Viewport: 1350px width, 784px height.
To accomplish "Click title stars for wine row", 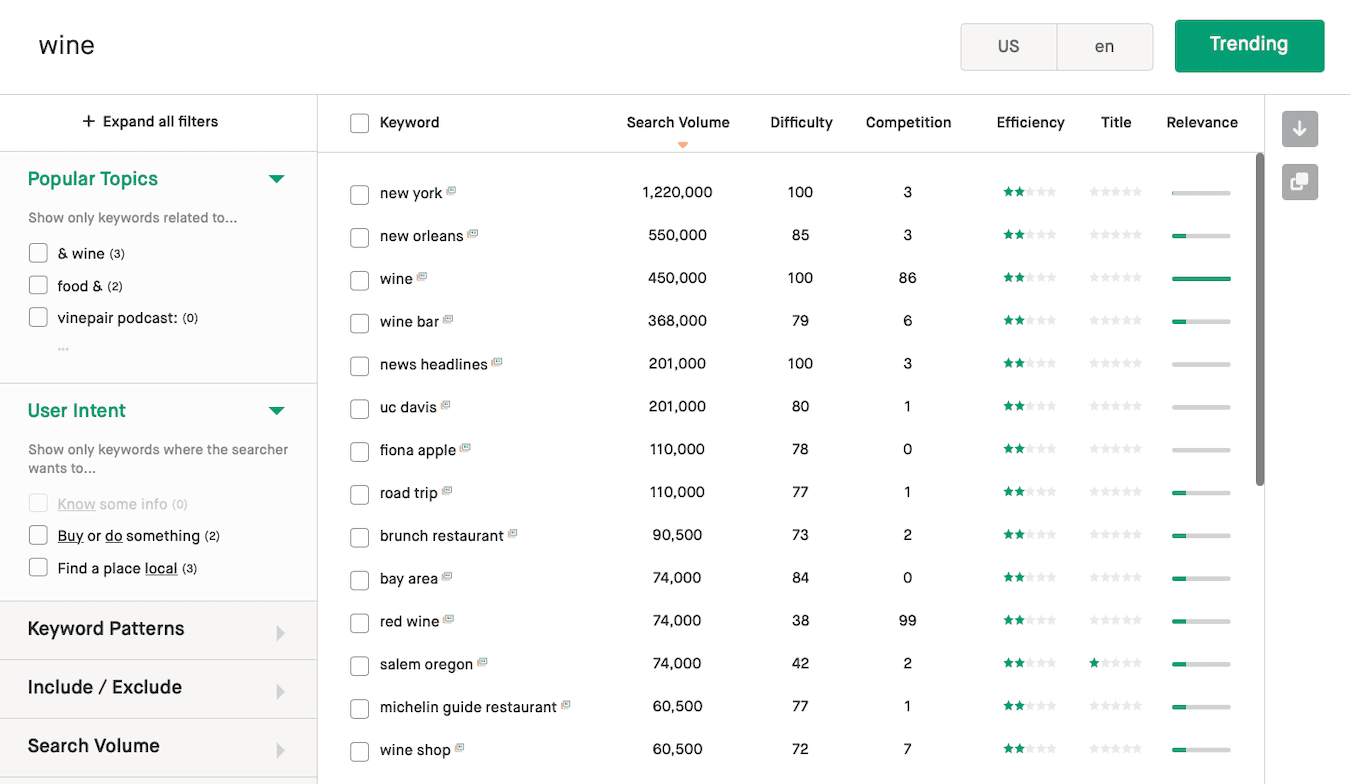I will pyautogui.click(x=1115, y=278).
